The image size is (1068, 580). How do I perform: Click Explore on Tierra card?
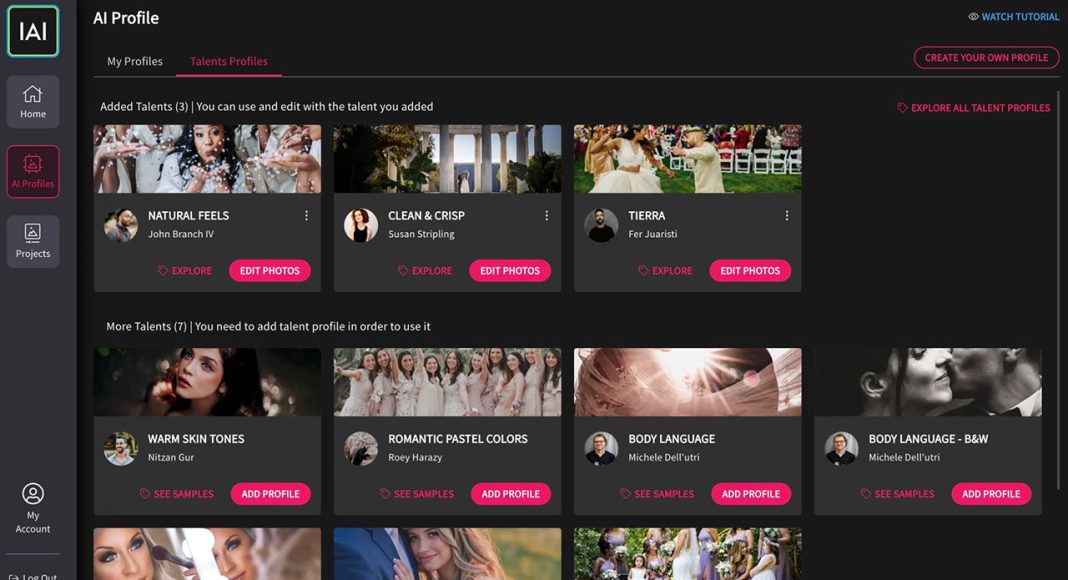point(665,271)
